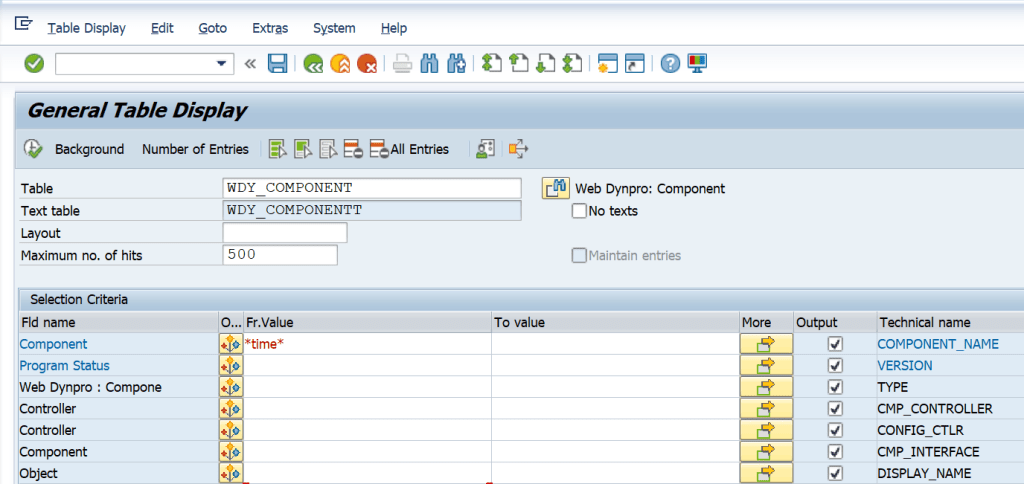
Task: Click the Print icon in toolbar
Action: [x=402, y=63]
